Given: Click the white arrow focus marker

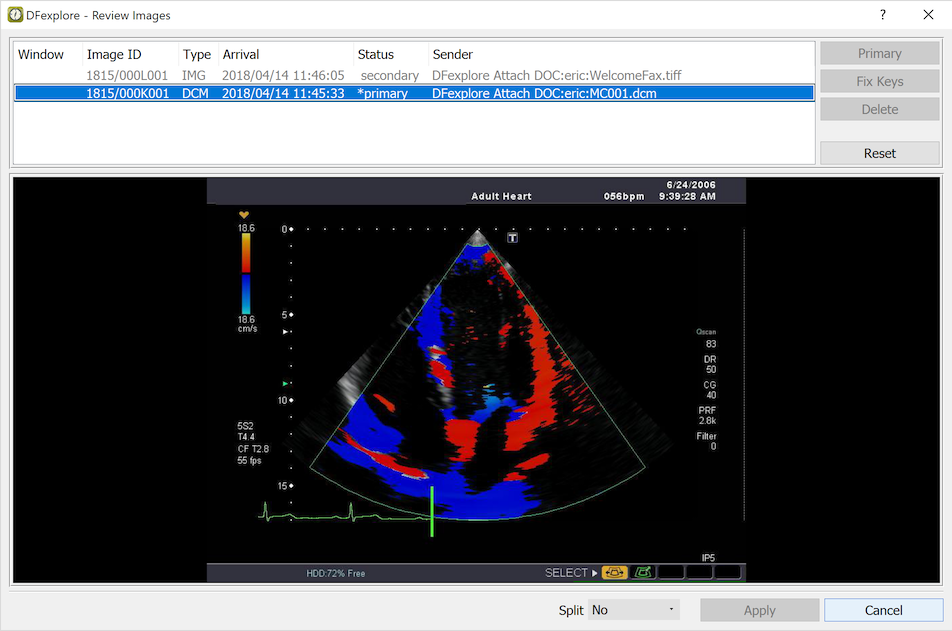Looking at the screenshot, I should 285,332.
